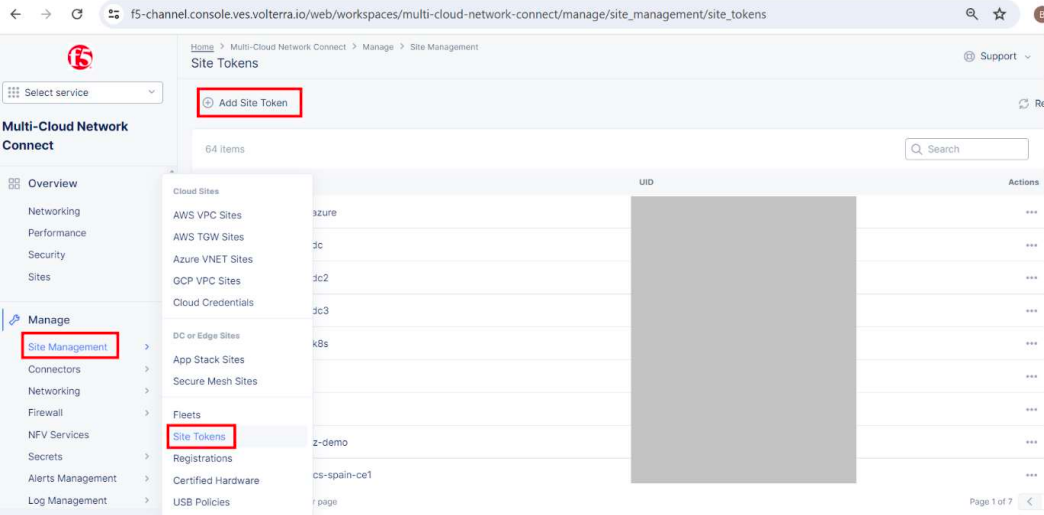
Task: Click the Manage breadcrumb link
Action: point(378,47)
